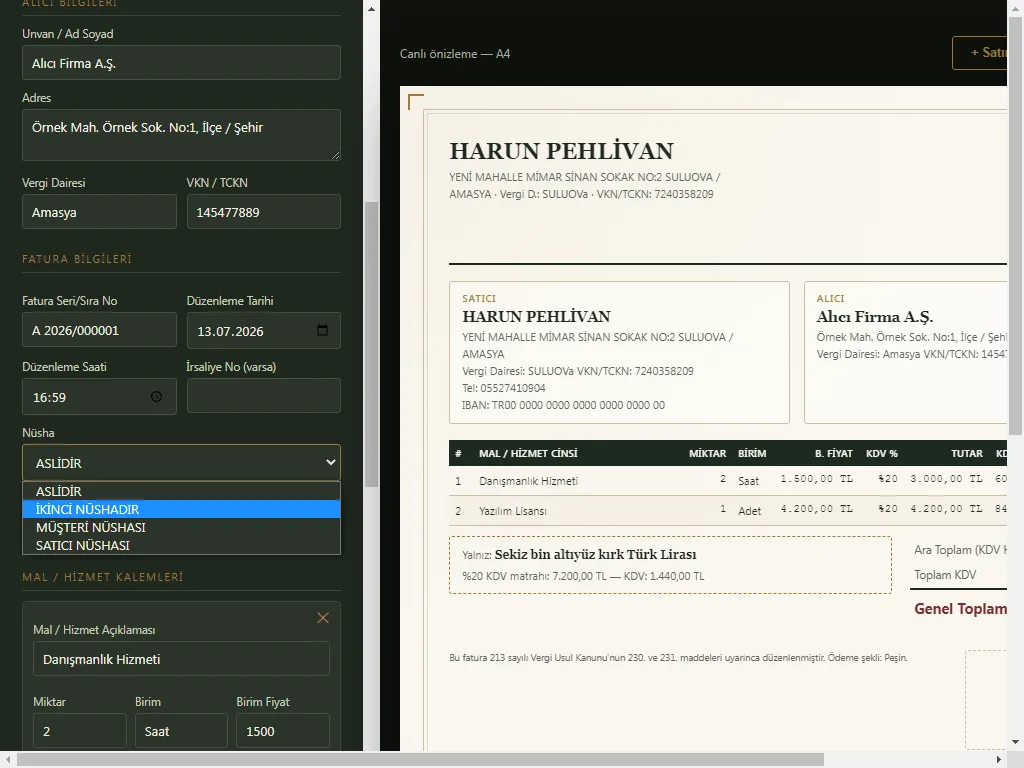Choose ASLIDIR in the opened list

tap(182, 491)
